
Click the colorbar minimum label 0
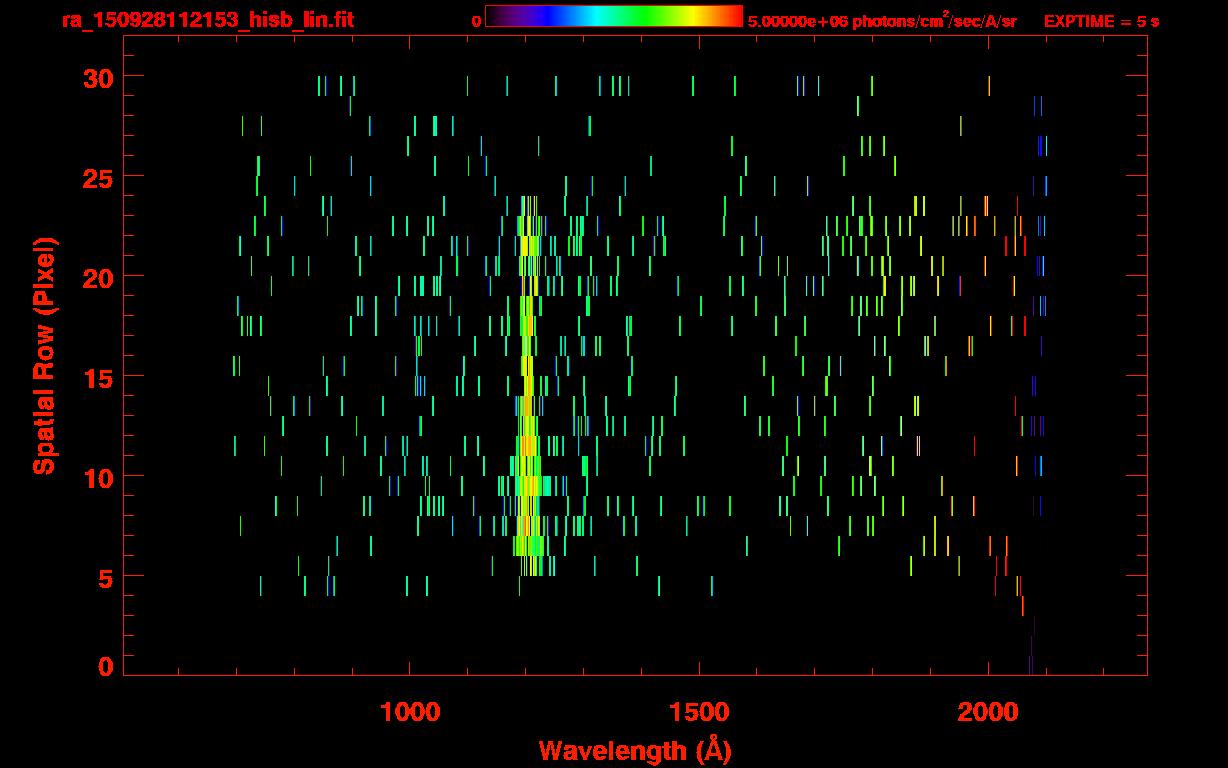476,21
